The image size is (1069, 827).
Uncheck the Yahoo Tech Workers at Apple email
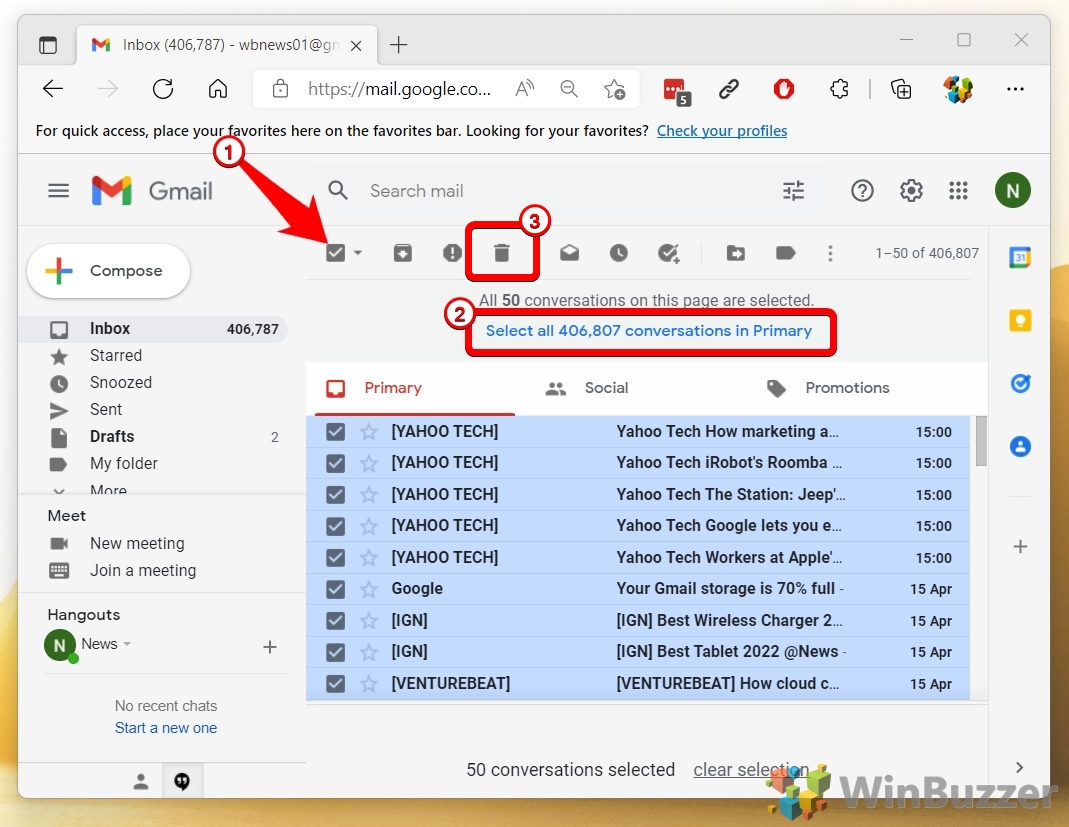click(335, 557)
